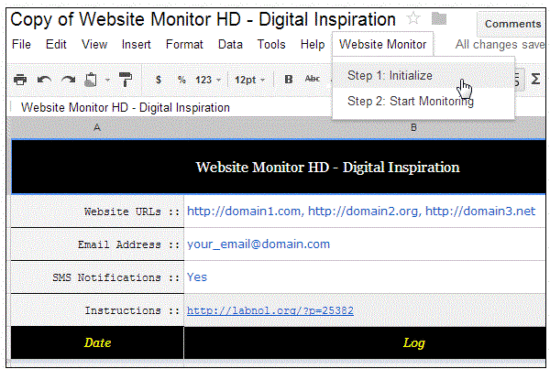This screenshot has width=550, height=369.
Task: Close the Website Monitor menu
Action: click(383, 45)
